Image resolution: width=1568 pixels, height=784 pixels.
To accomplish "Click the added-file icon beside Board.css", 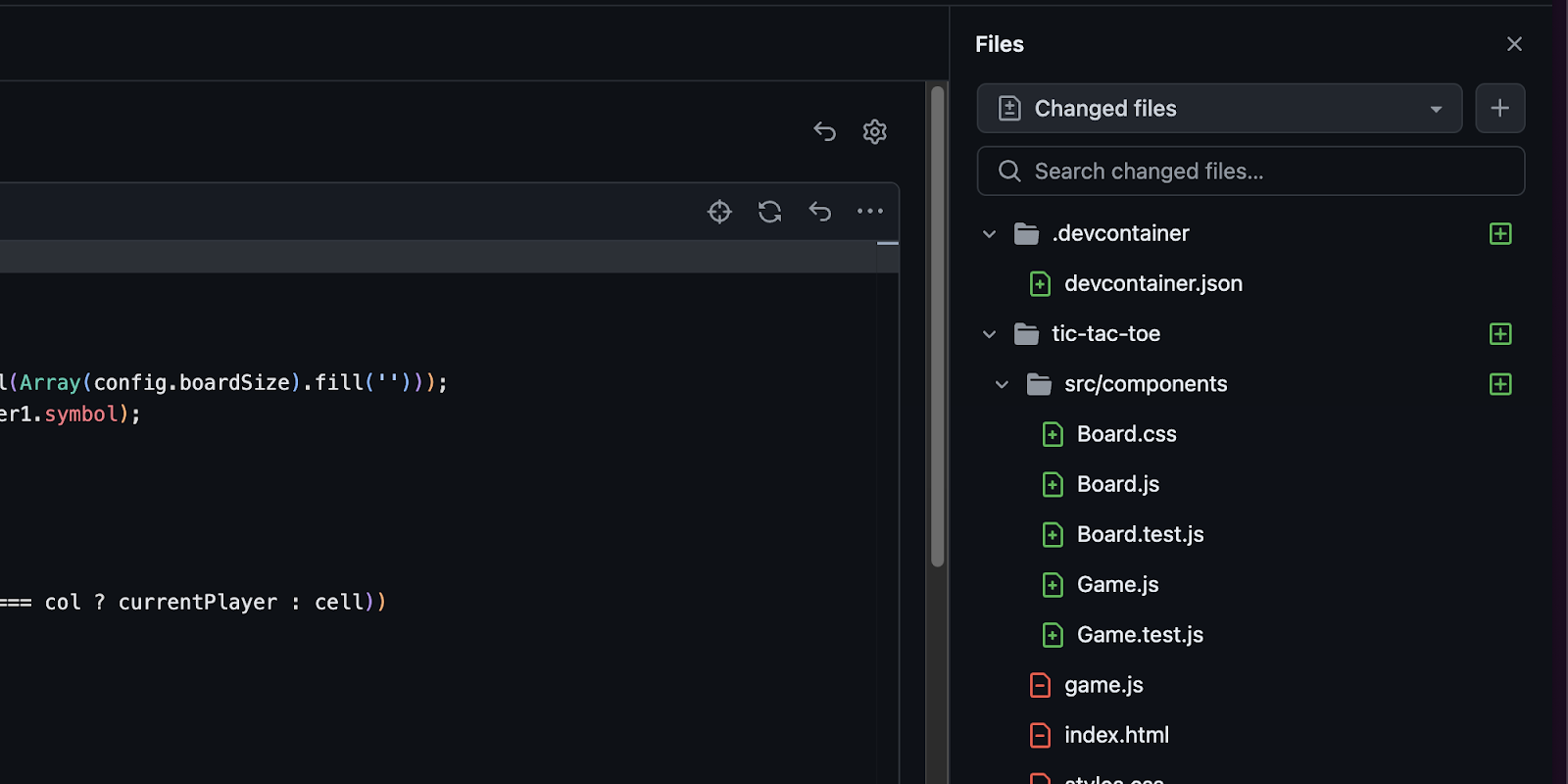I will click(1053, 434).
